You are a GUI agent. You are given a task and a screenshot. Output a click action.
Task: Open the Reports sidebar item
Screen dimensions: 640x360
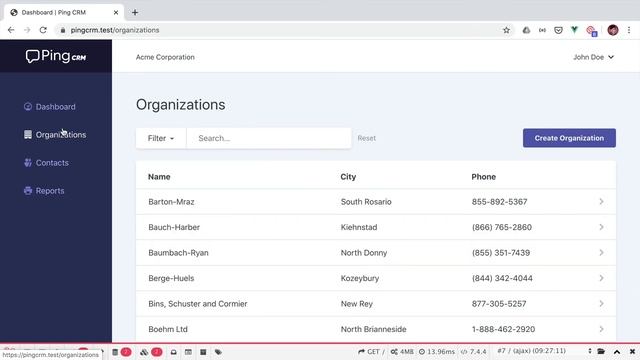[44, 191]
